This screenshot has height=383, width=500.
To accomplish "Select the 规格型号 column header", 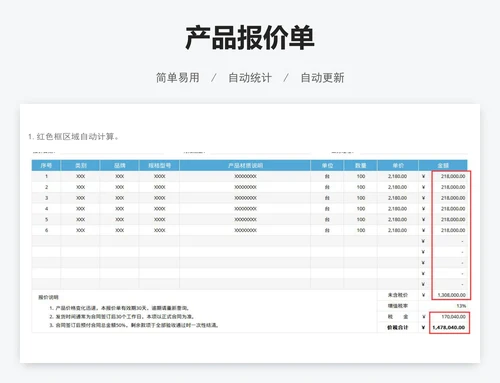I will click(159, 165).
